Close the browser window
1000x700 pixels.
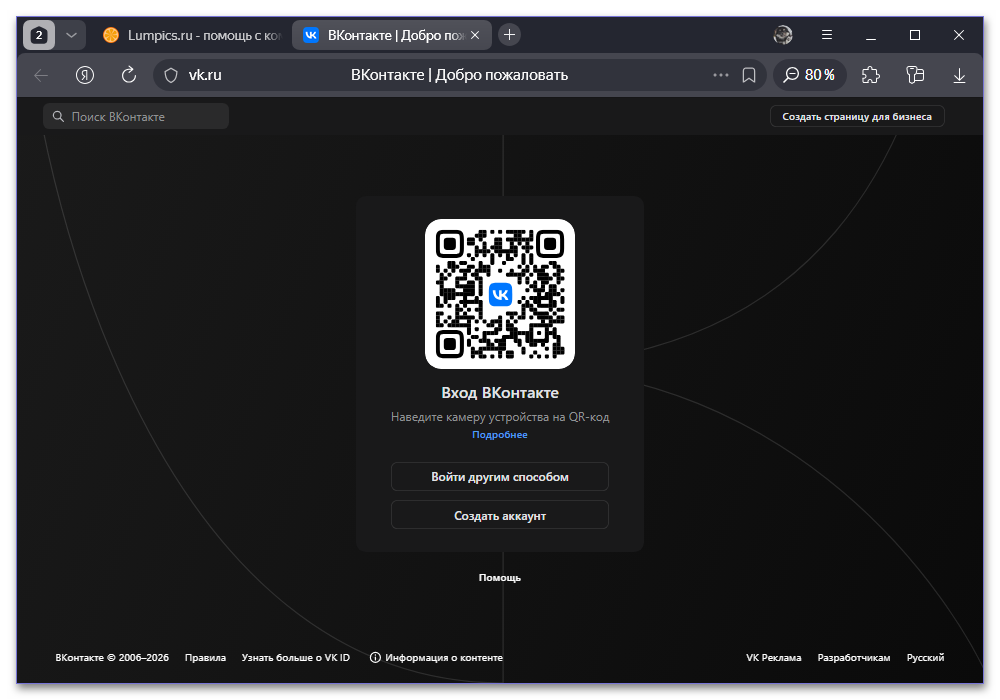coord(959,35)
